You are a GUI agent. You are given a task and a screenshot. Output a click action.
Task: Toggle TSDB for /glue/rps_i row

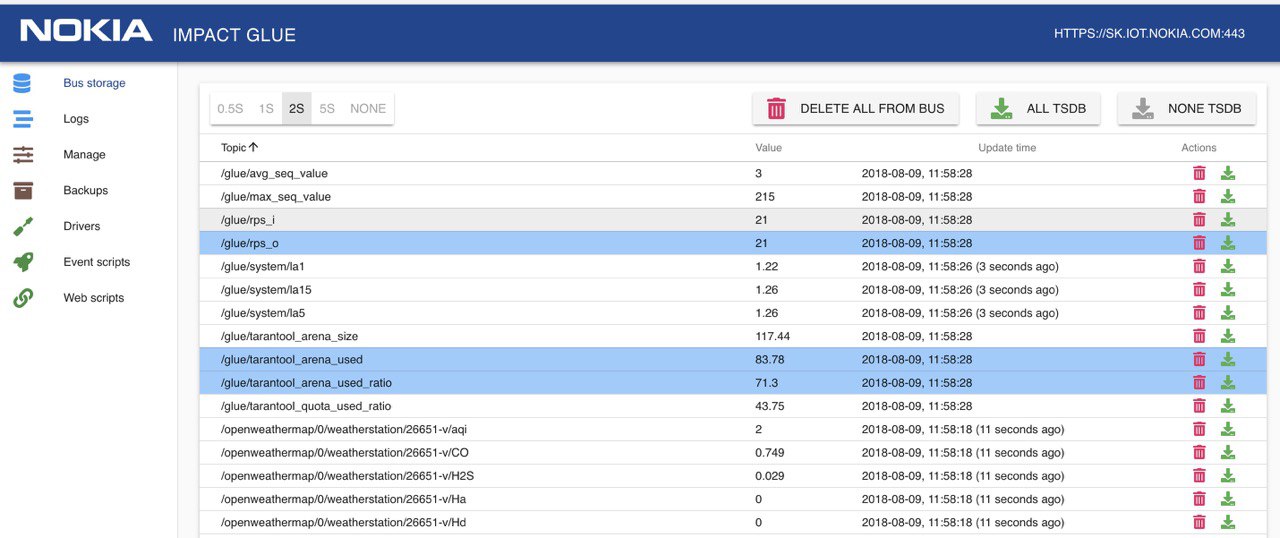(x=1228, y=220)
